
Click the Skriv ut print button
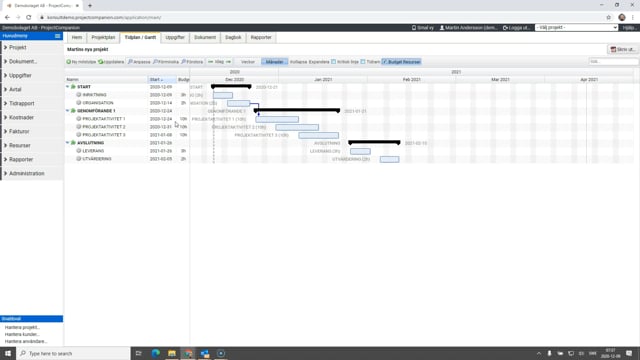click(622, 49)
